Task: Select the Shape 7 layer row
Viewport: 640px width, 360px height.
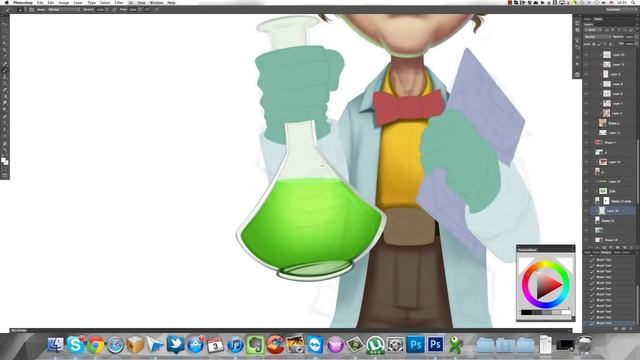Action: (x=609, y=142)
